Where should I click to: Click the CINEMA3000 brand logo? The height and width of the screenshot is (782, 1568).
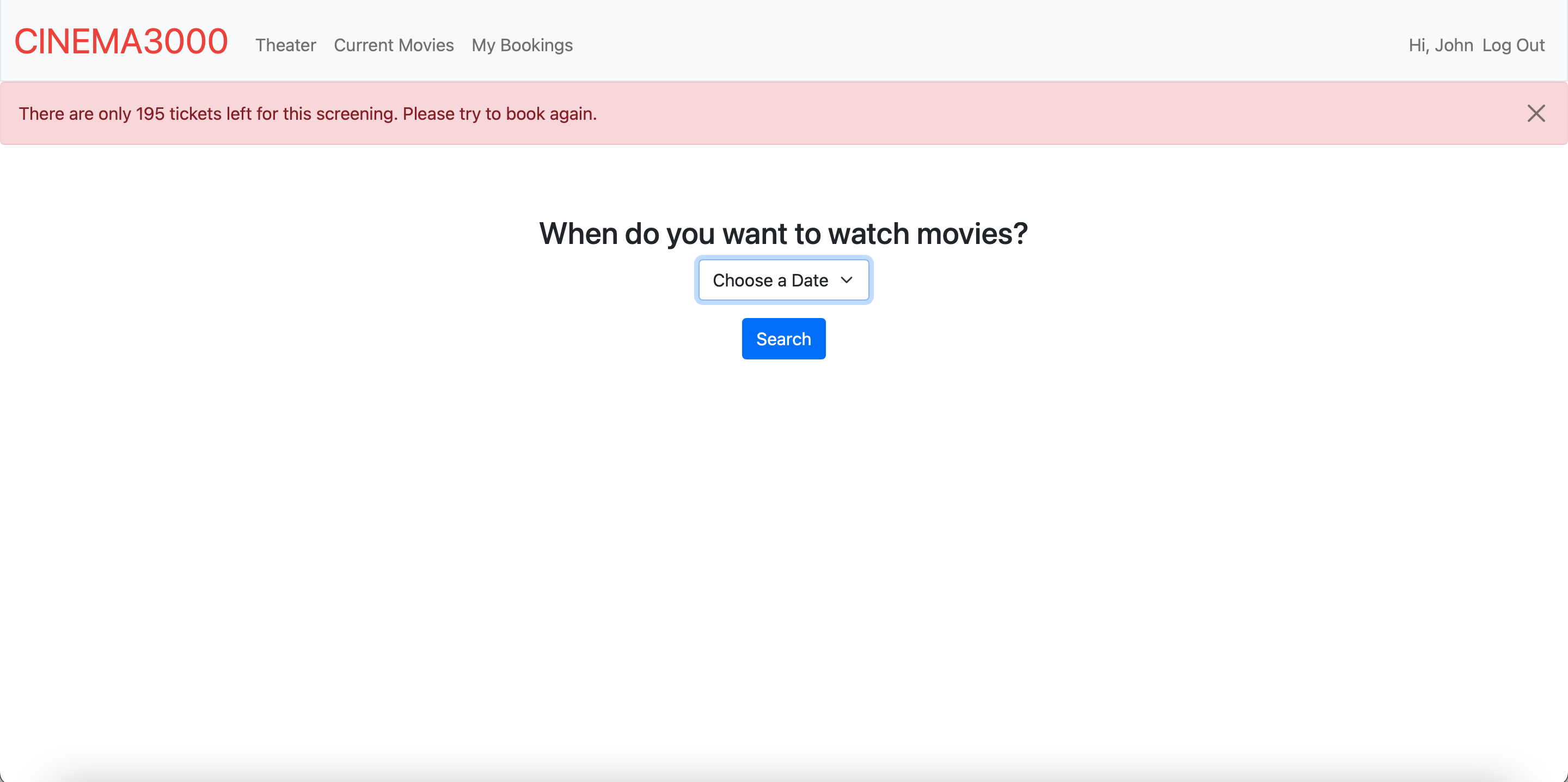(x=121, y=42)
